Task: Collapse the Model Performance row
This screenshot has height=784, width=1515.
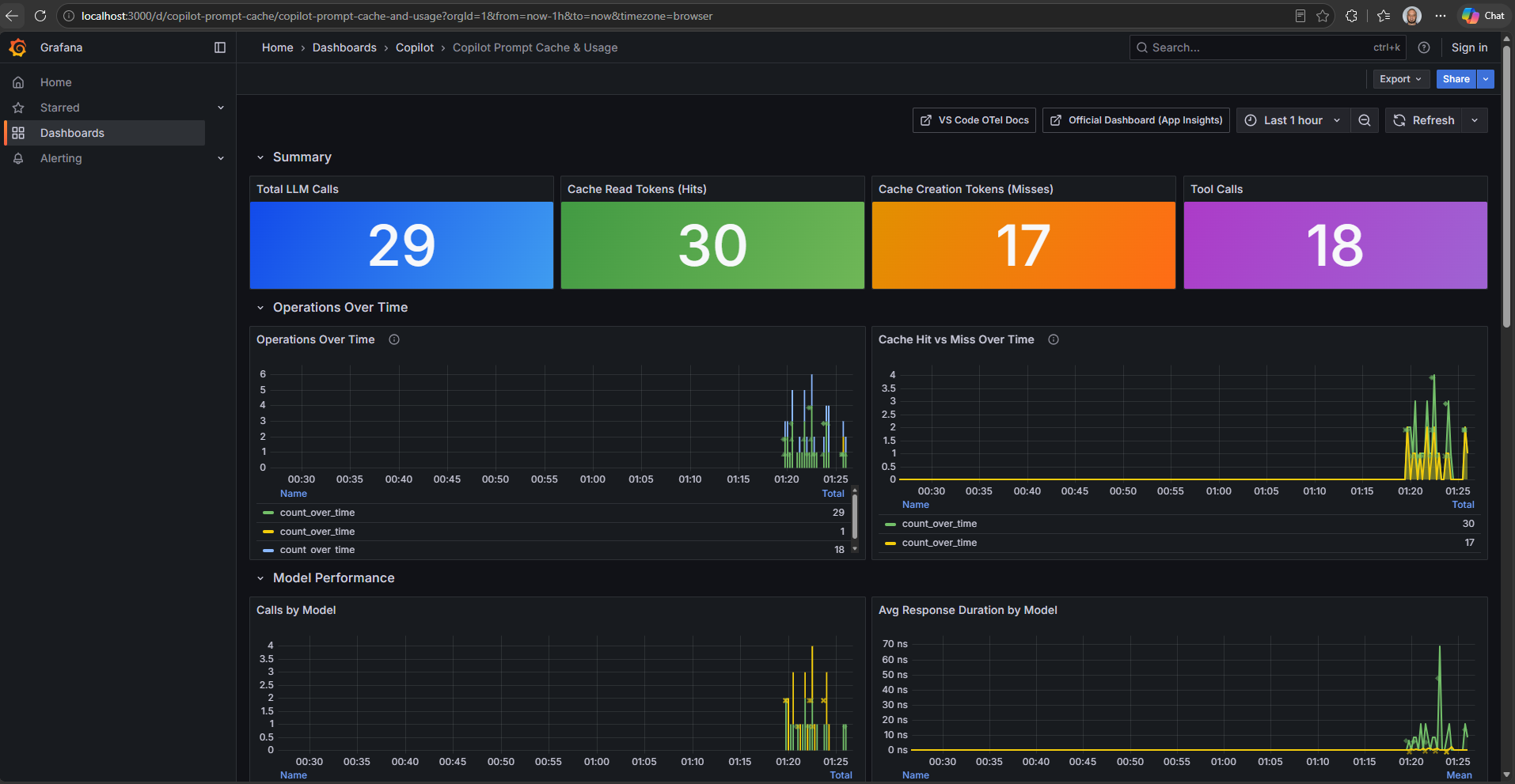Action: 260,578
